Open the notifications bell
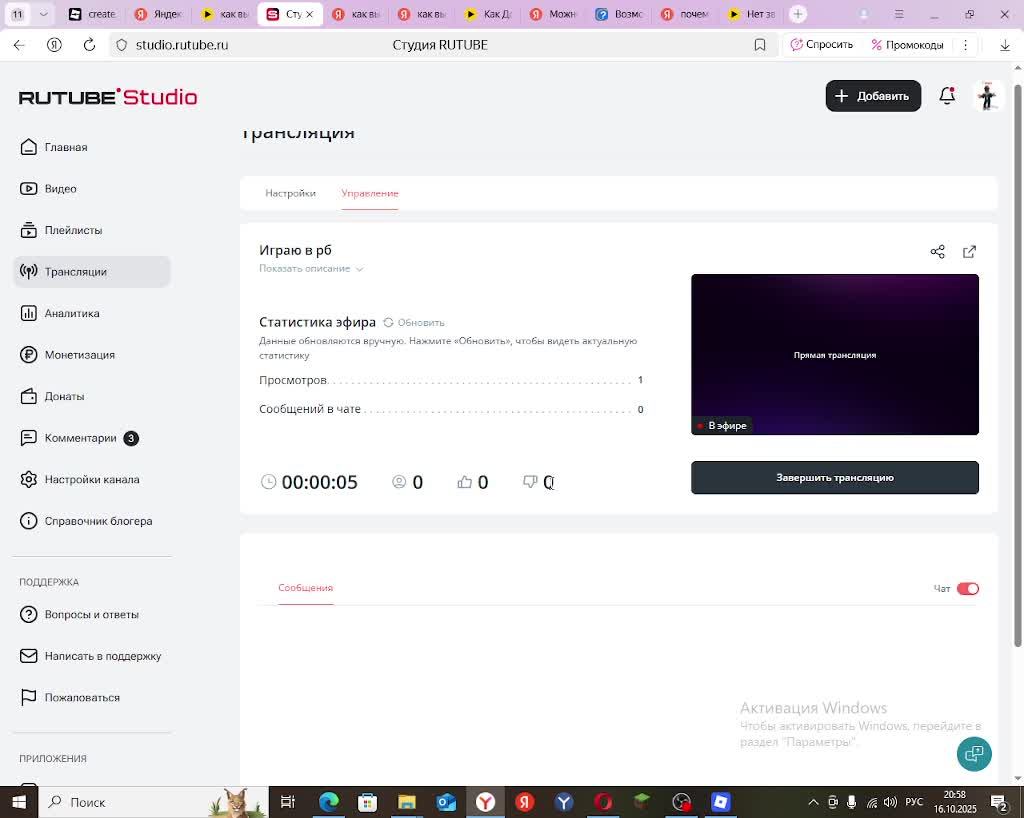 (947, 96)
